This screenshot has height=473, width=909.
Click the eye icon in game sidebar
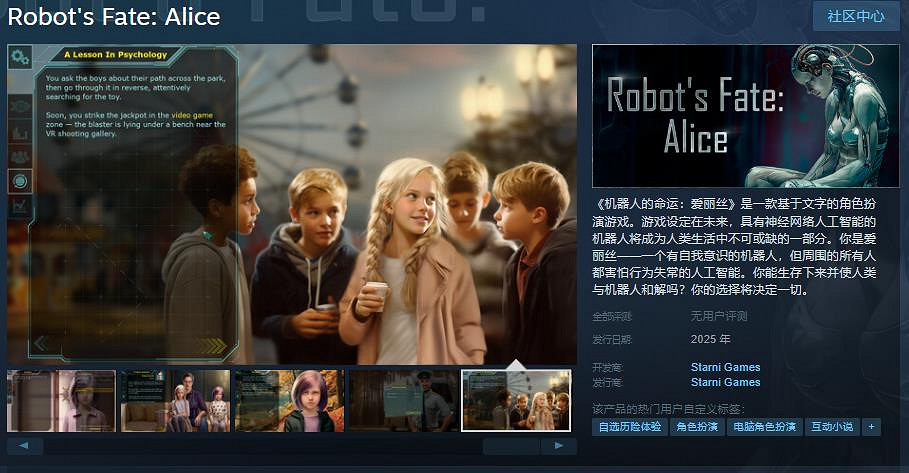(x=20, y=107)
